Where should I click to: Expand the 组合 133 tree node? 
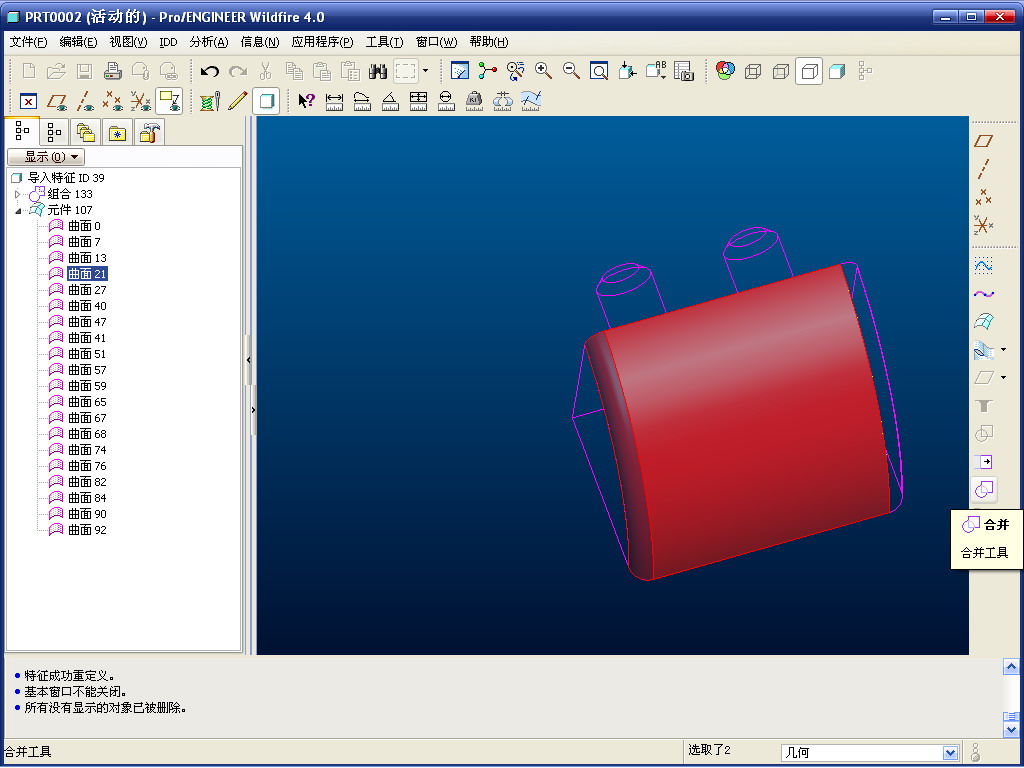click(18, 194)
